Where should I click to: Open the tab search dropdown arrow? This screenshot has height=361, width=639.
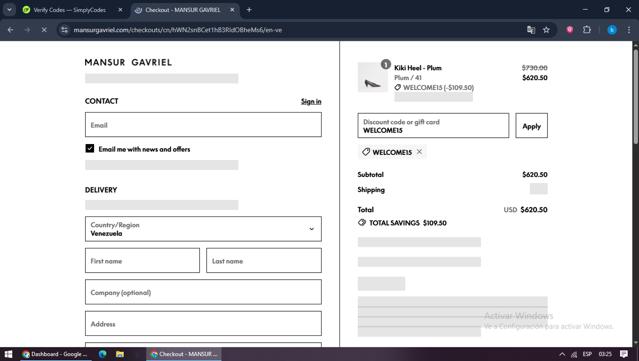tap(9, 10)
